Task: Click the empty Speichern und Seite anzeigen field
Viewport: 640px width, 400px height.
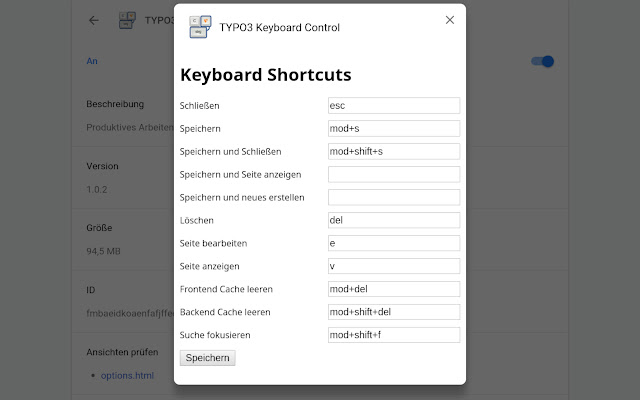Action: click(394, 174)
